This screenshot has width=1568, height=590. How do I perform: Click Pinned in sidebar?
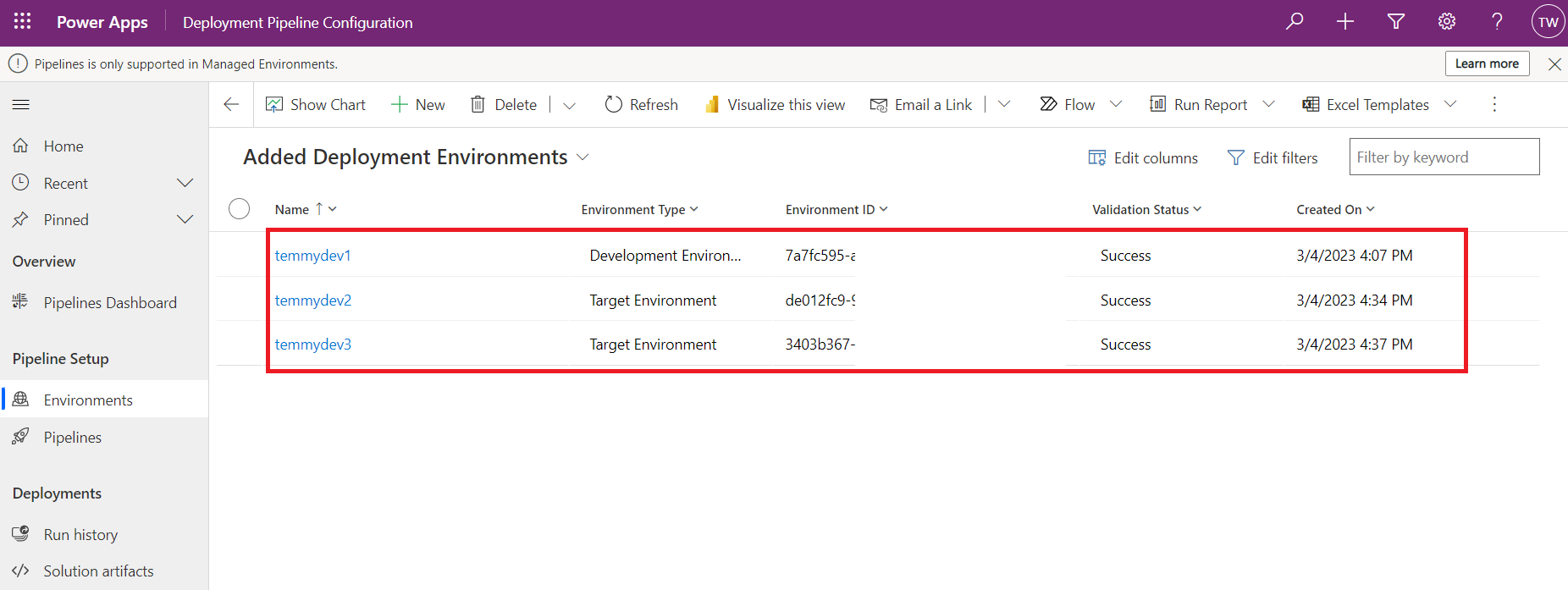(66, 220)
